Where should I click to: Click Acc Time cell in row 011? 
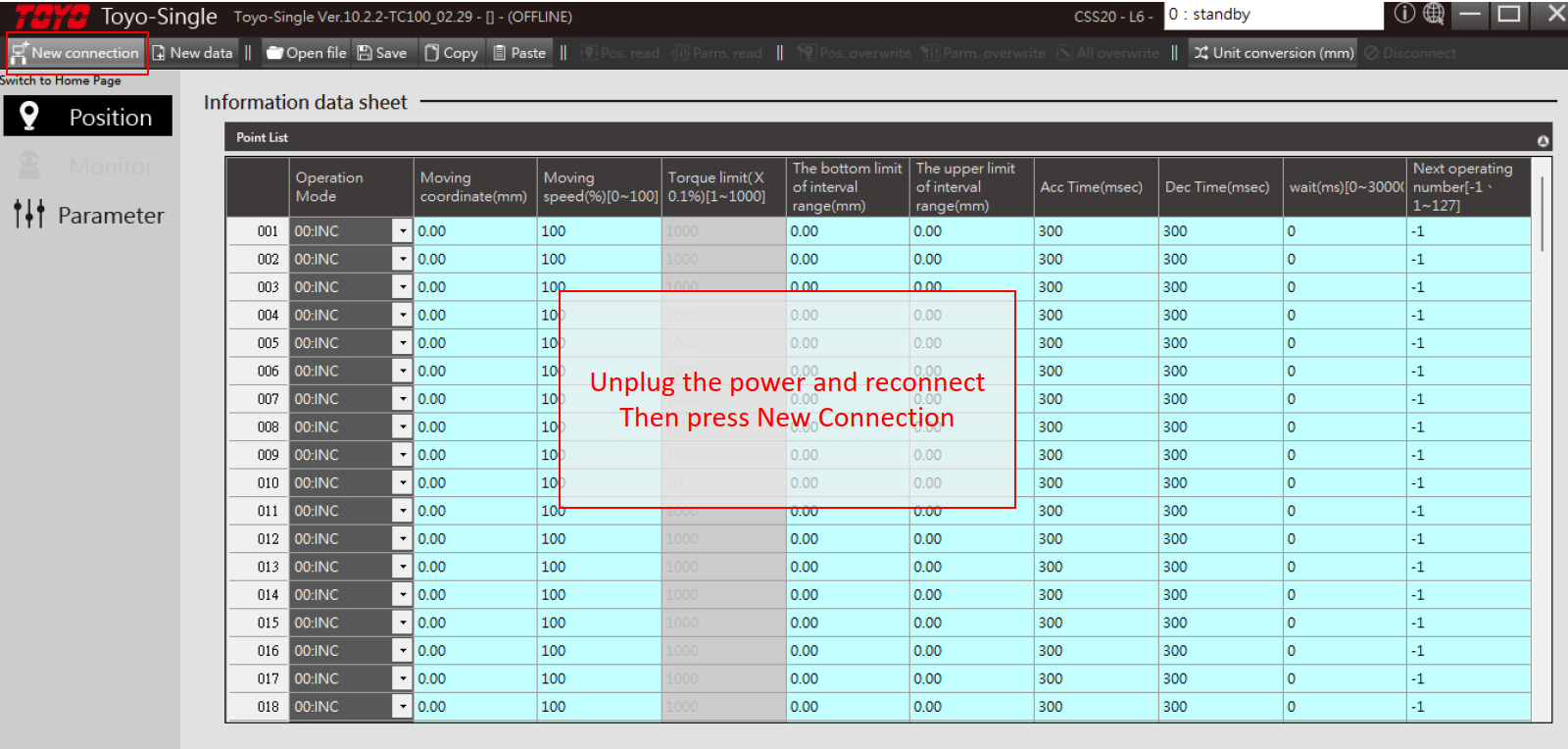tap(1096, 511)
